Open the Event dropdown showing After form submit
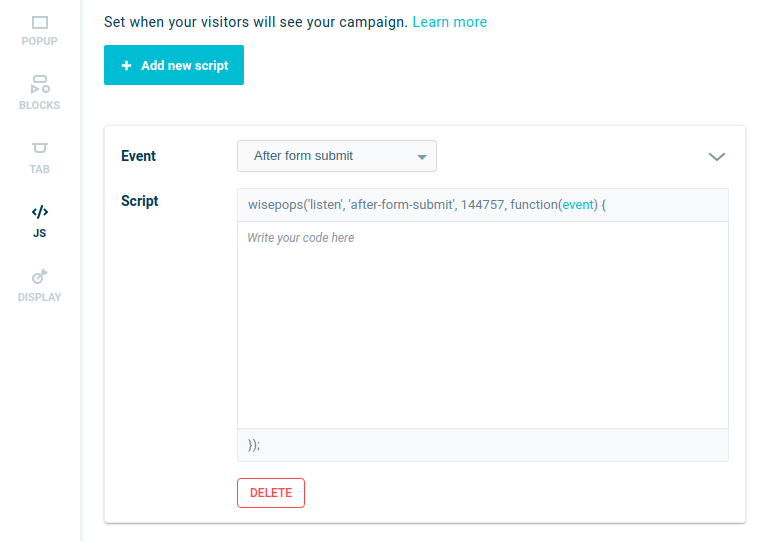The height and width of the screenshot is (541, 772). click(x=337, y=156)
